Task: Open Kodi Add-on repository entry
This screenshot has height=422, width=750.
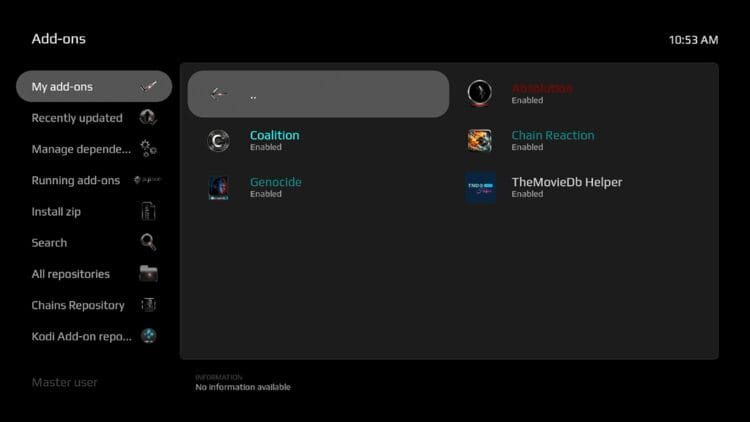Action: pyautogui.click(x=94, y=336)
